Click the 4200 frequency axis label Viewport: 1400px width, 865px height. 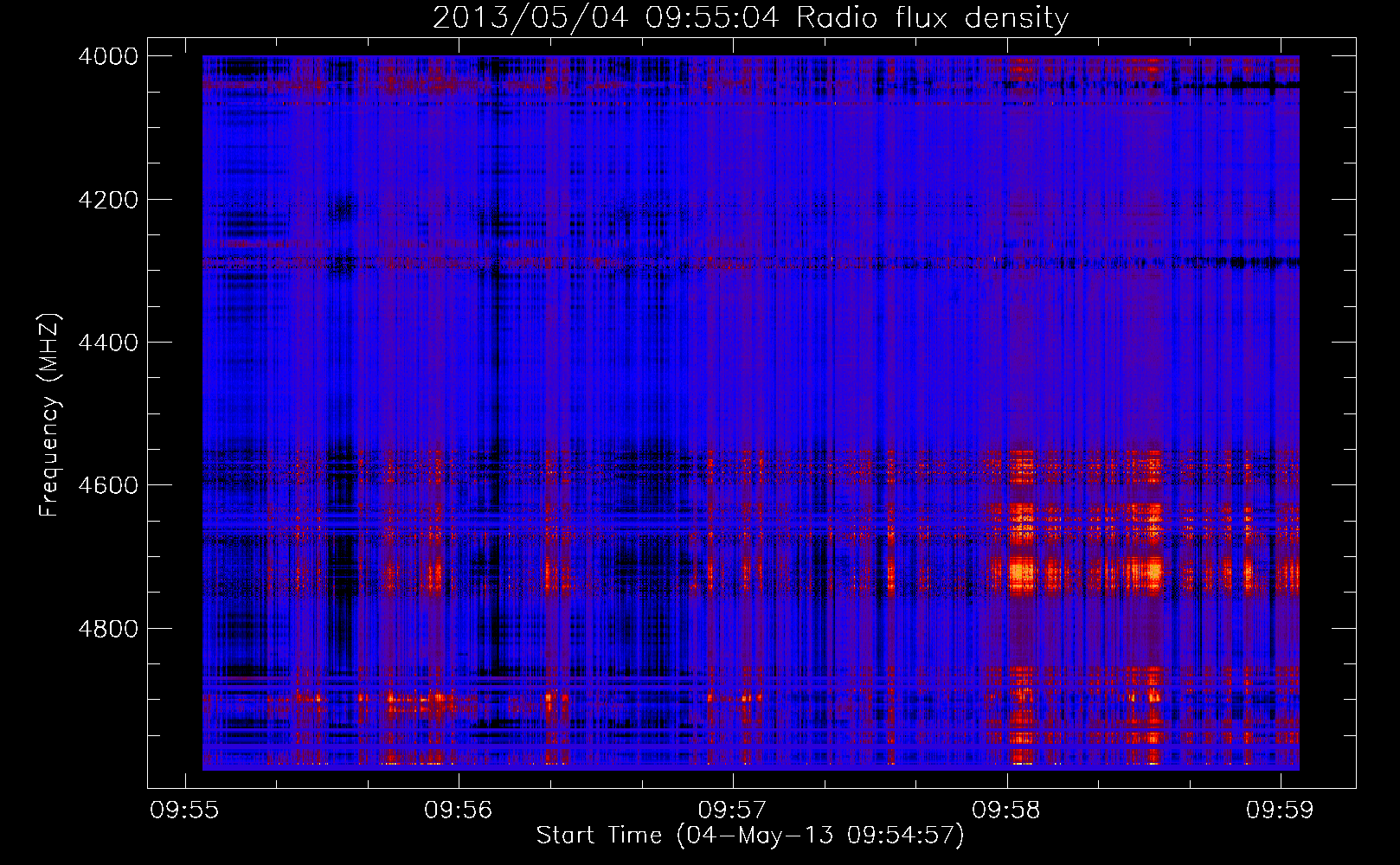(x=108, y=200)
